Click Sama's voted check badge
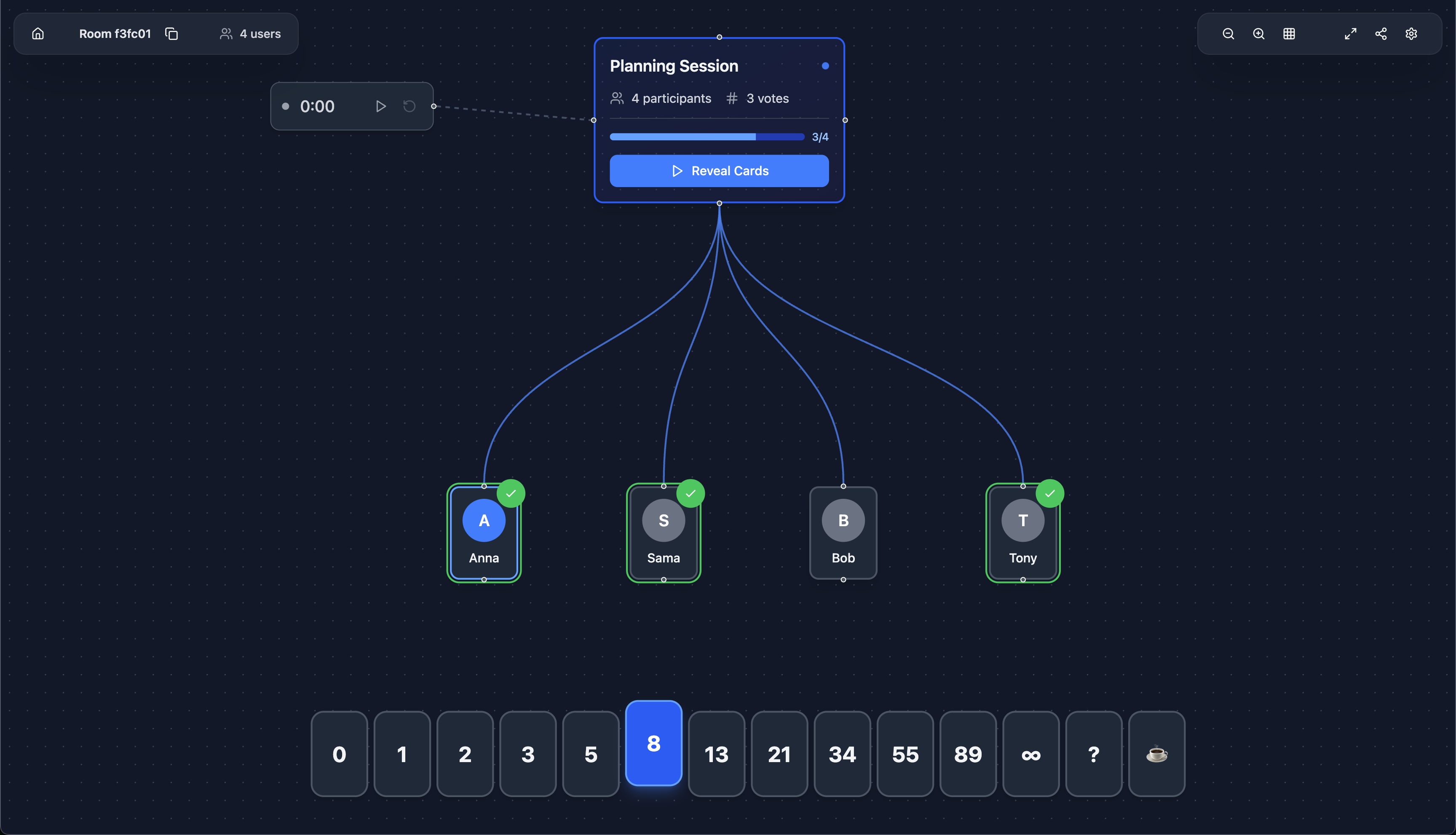The height and width of the screenshot is (835, 1456). [x=691, y=493]
